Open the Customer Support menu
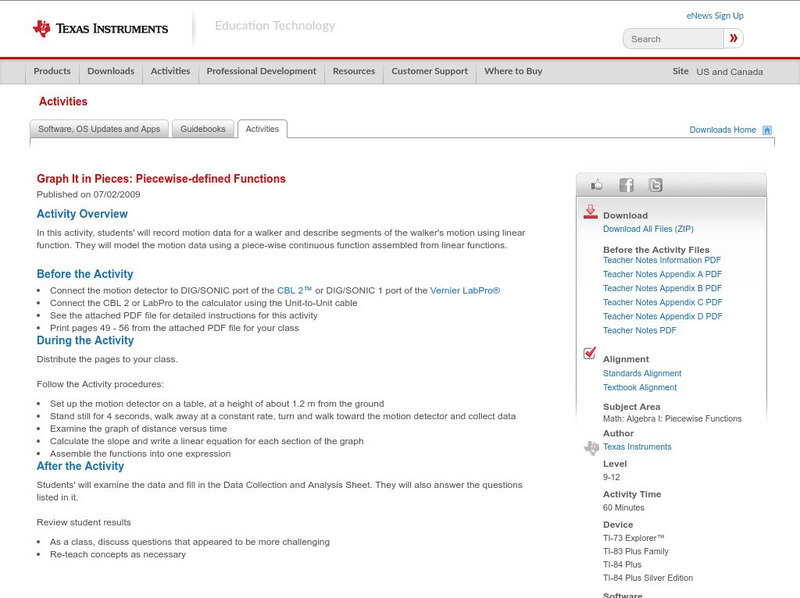The width and height of the screenshot is (800, 598). pyautogui.click(x=430, y=71)
